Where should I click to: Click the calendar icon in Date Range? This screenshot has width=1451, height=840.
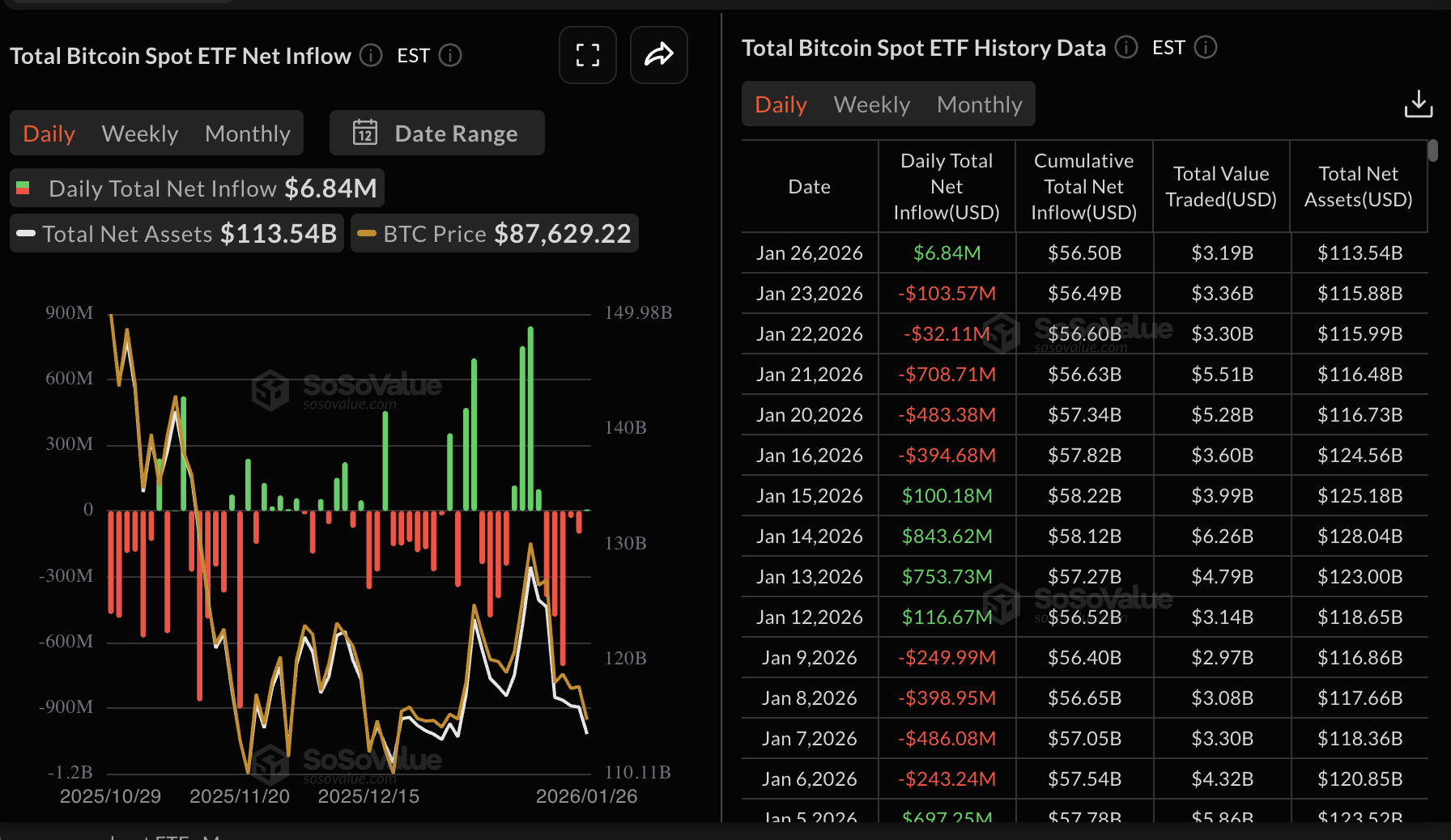click(x=365, y=133)
